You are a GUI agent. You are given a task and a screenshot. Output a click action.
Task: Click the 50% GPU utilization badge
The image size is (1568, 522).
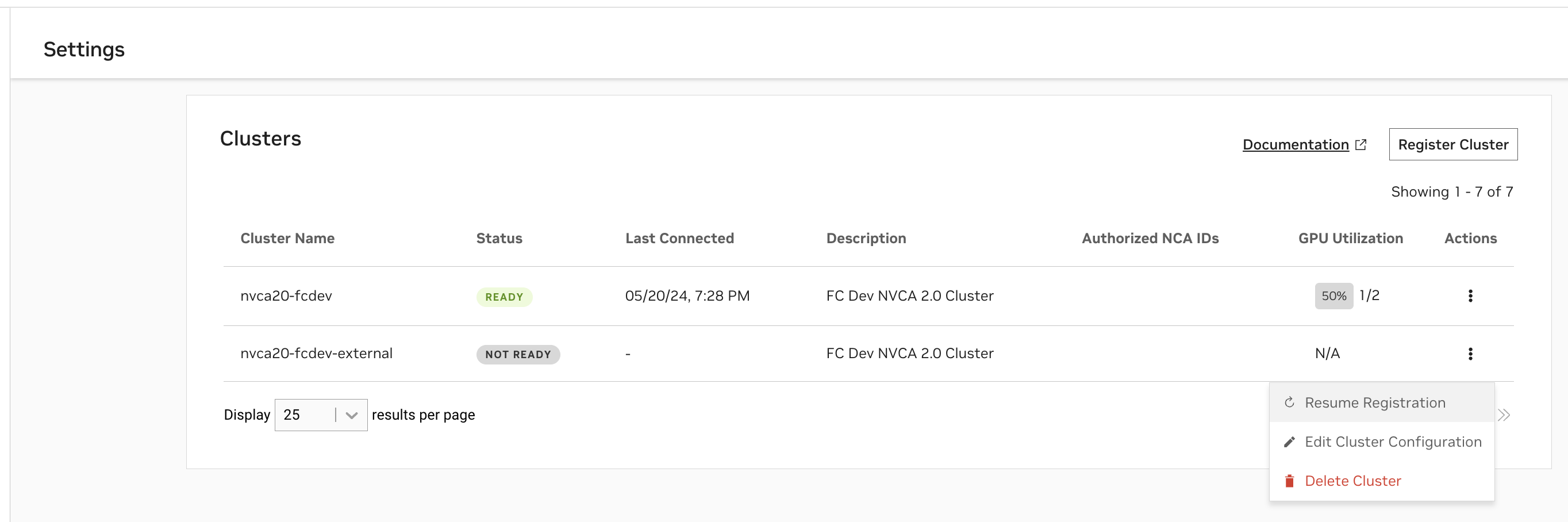[x=1333, y=296]
